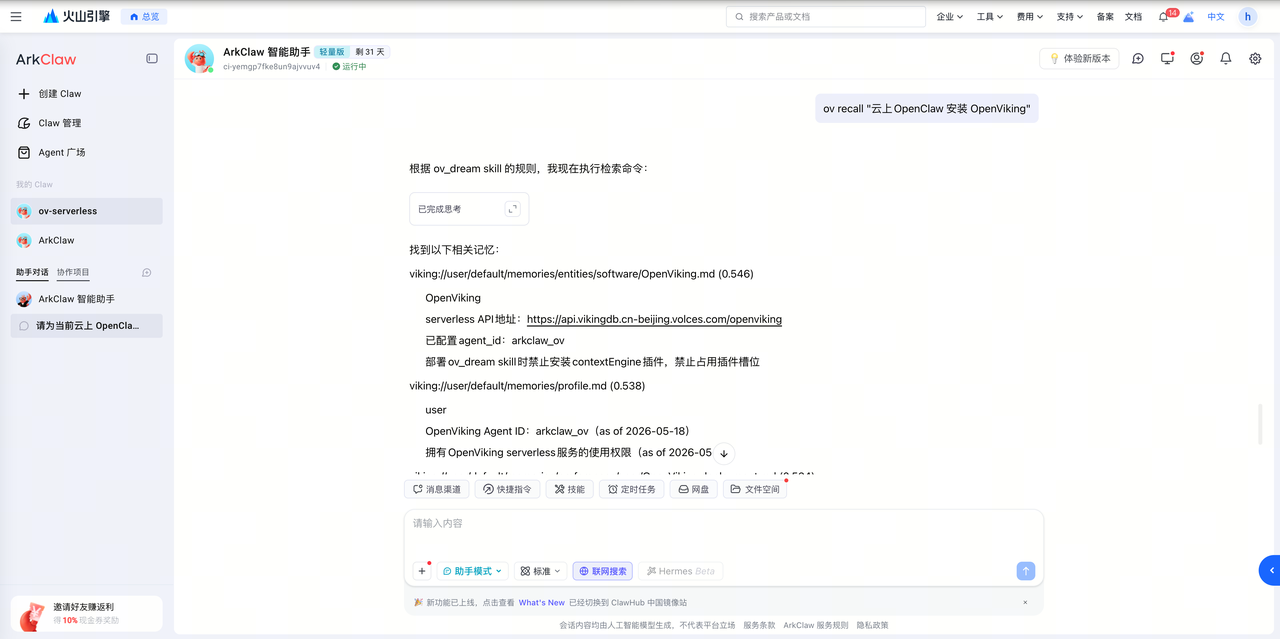This screenshot has width=1280, height=639.
Task: Open the 备案 menu item
Action: [x=1105, y=17]
